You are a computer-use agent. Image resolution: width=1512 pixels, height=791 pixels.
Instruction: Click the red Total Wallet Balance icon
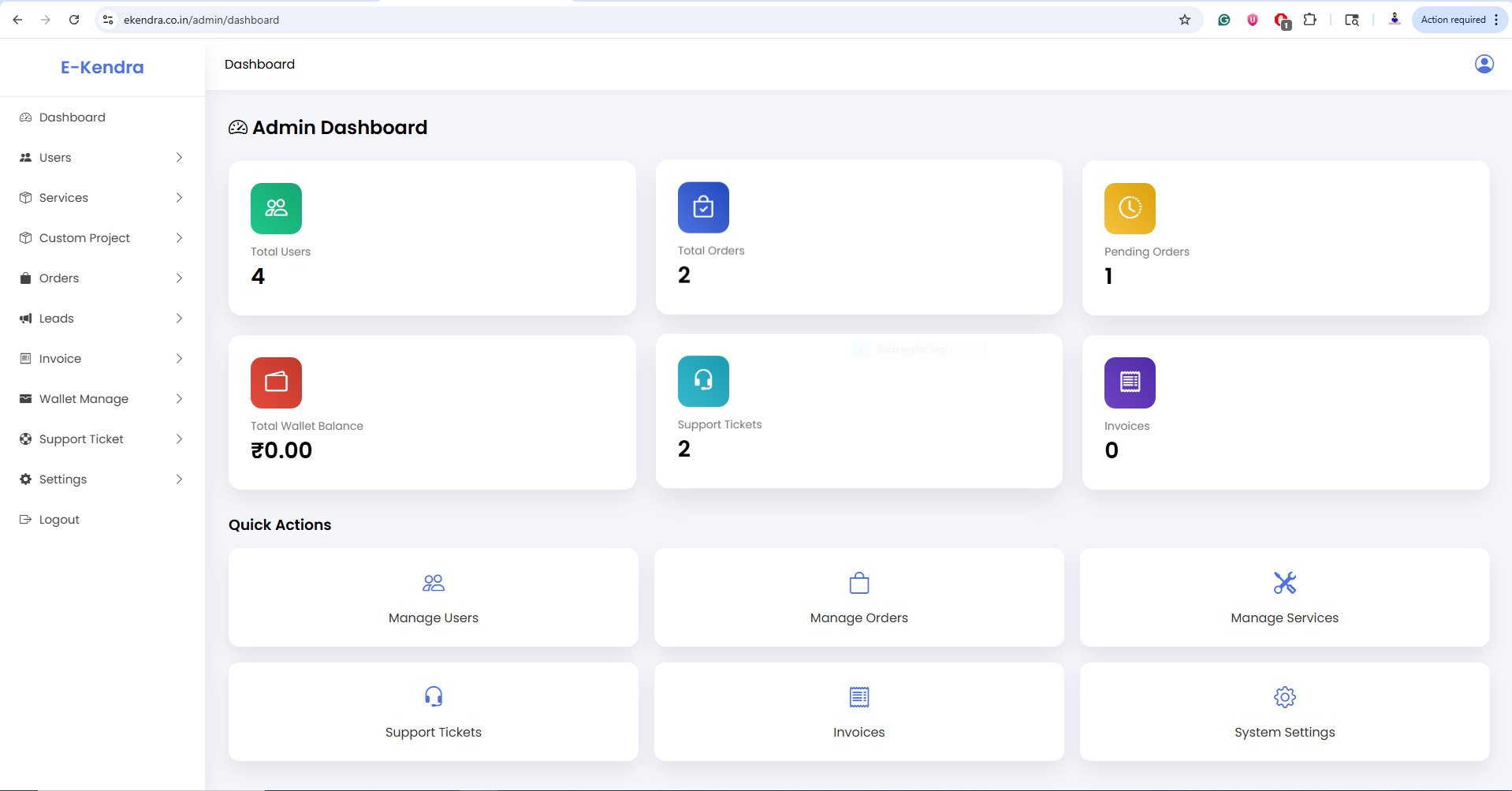pyautogui.click(x=276, y=382)
